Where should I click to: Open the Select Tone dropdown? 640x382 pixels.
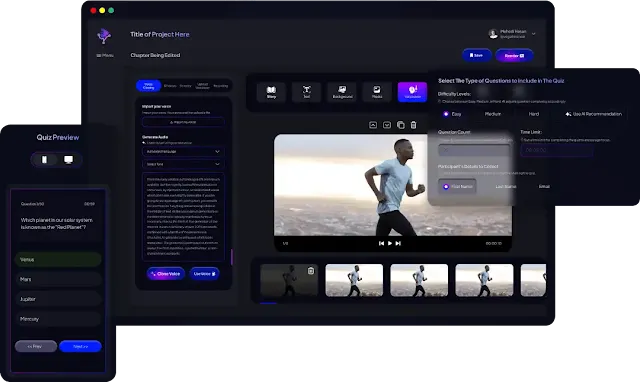(x=183, y=164)
